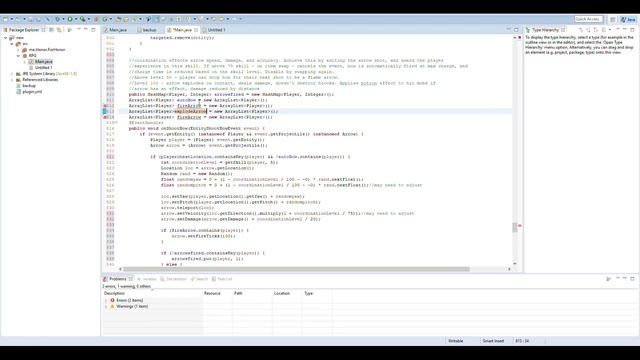Minimize the editor area
The image size is (640, 360).
(509, 29)
